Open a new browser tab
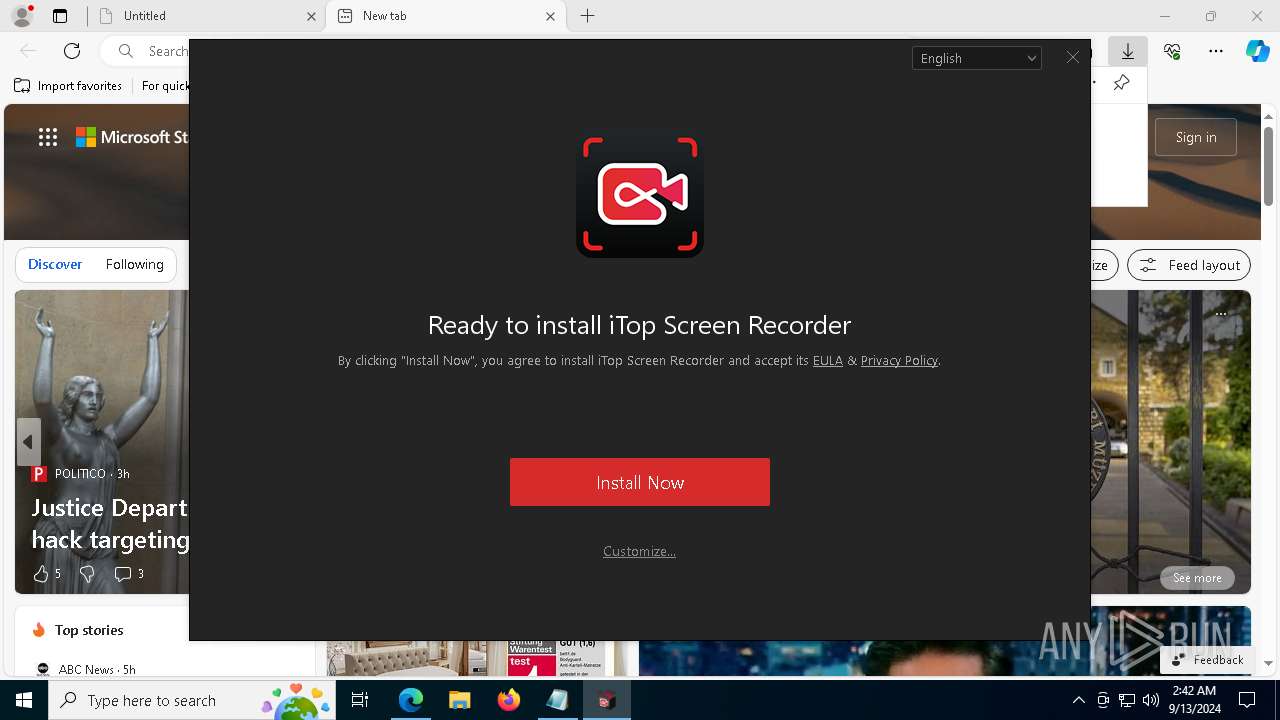Screen dimensions: 1280x720 [588, 16]
